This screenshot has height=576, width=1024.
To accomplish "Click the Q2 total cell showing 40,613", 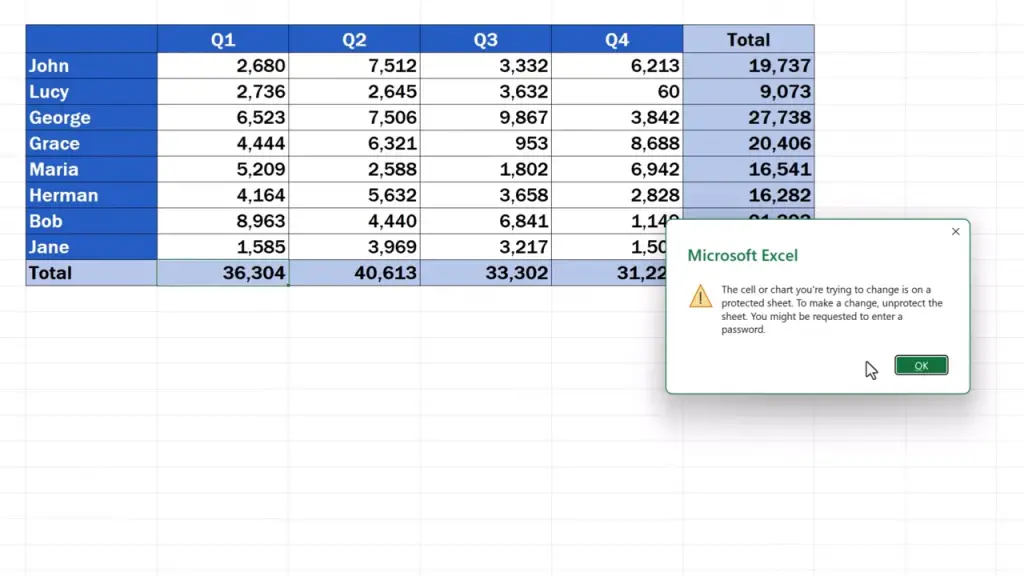I will pos(354,273).
